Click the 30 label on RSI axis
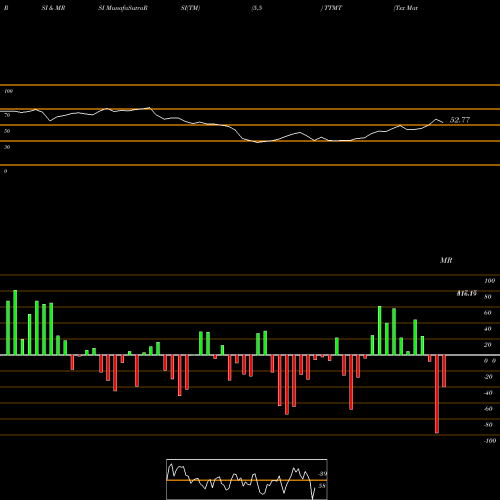This screenshot has height=500, width=500. [7, 147]
